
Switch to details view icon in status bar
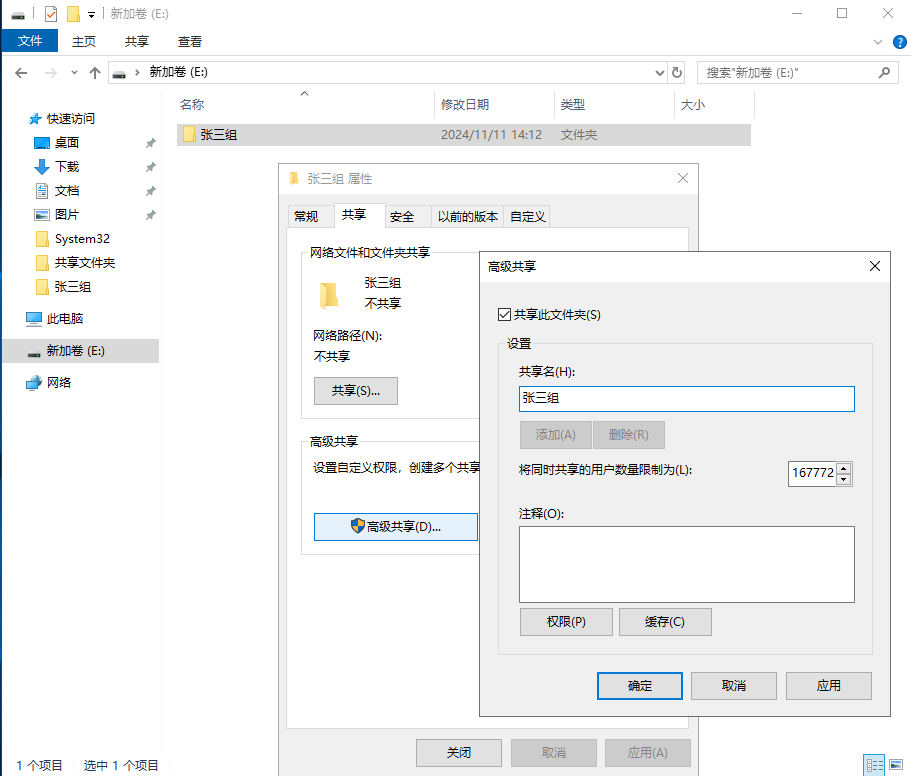click(x=874, y=765)
